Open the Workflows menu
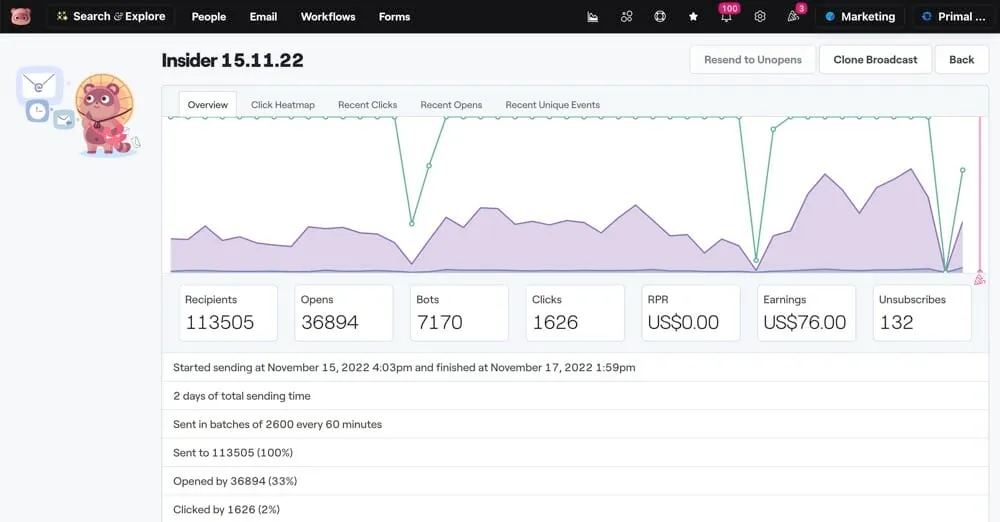1000x522 pixels. click(x=328, y=17)
